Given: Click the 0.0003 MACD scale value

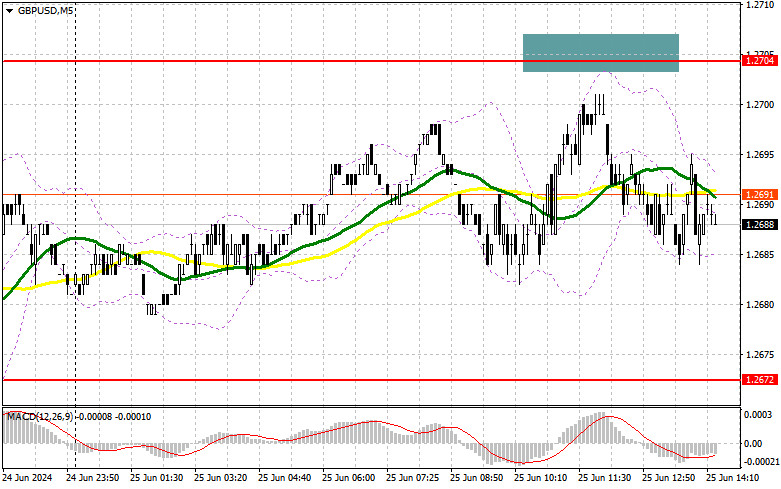Looking at the screenshot, I should [759, 415].
